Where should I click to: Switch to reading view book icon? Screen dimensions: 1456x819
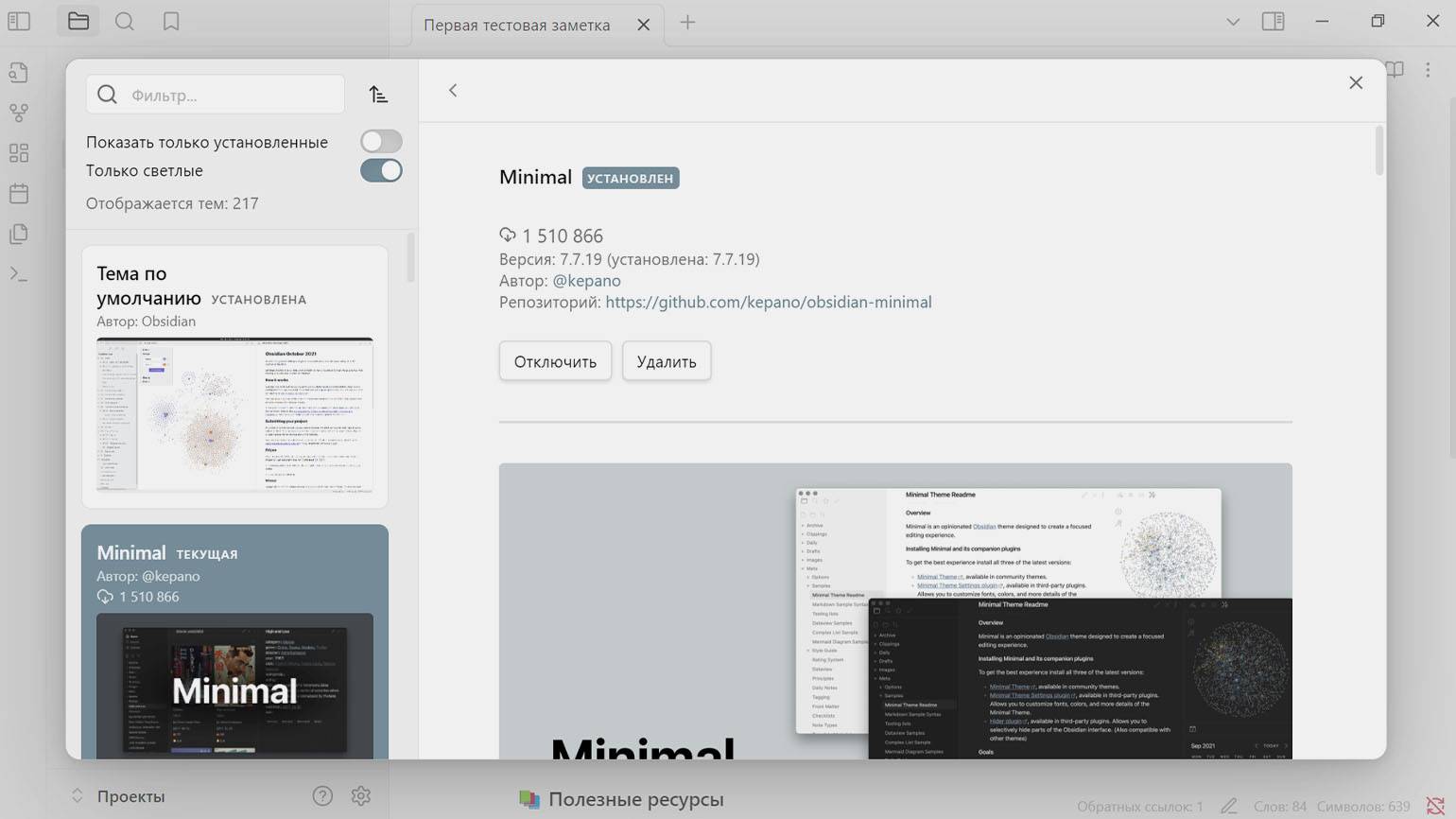[1395, 69]
